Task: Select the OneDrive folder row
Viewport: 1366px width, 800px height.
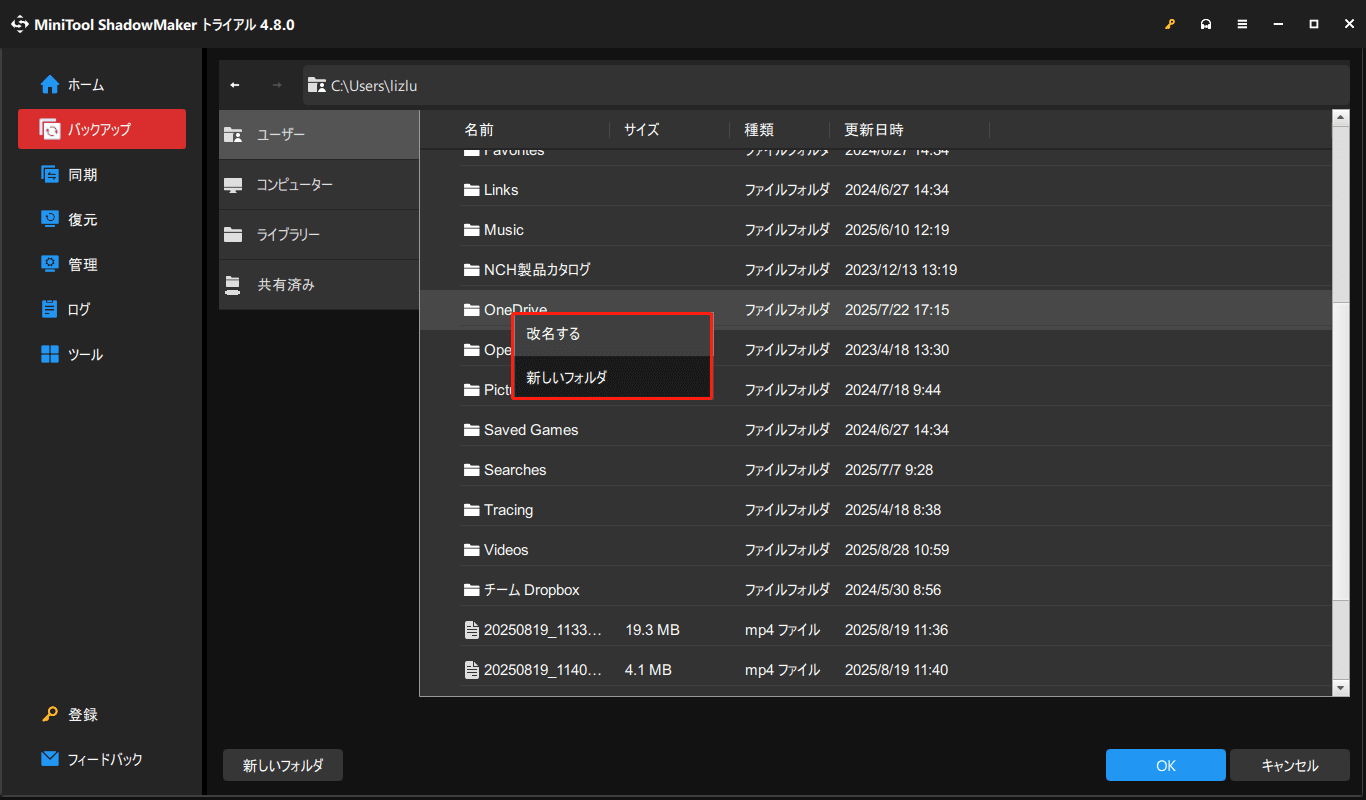Action: coord(876,310)
